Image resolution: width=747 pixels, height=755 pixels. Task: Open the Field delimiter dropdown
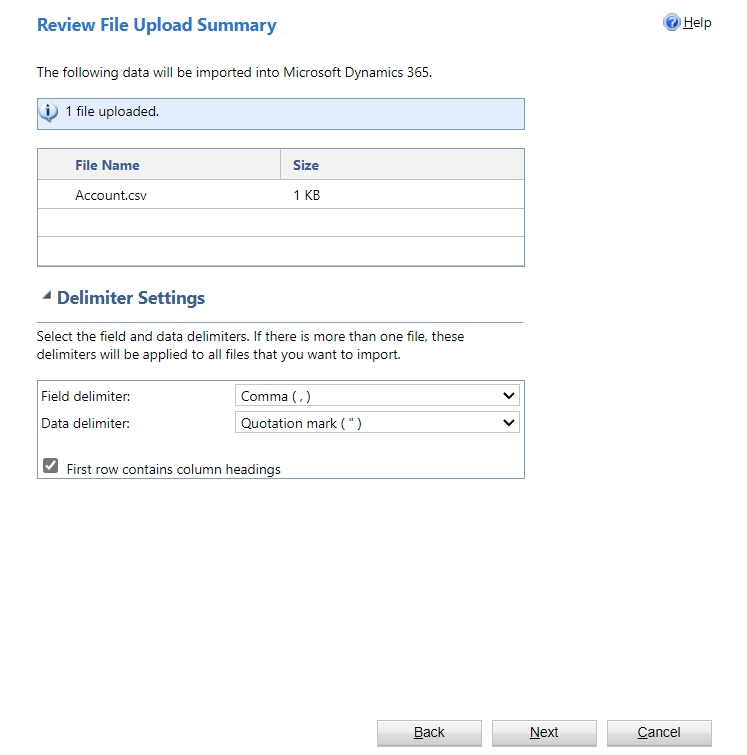click(x=377, y=396)
